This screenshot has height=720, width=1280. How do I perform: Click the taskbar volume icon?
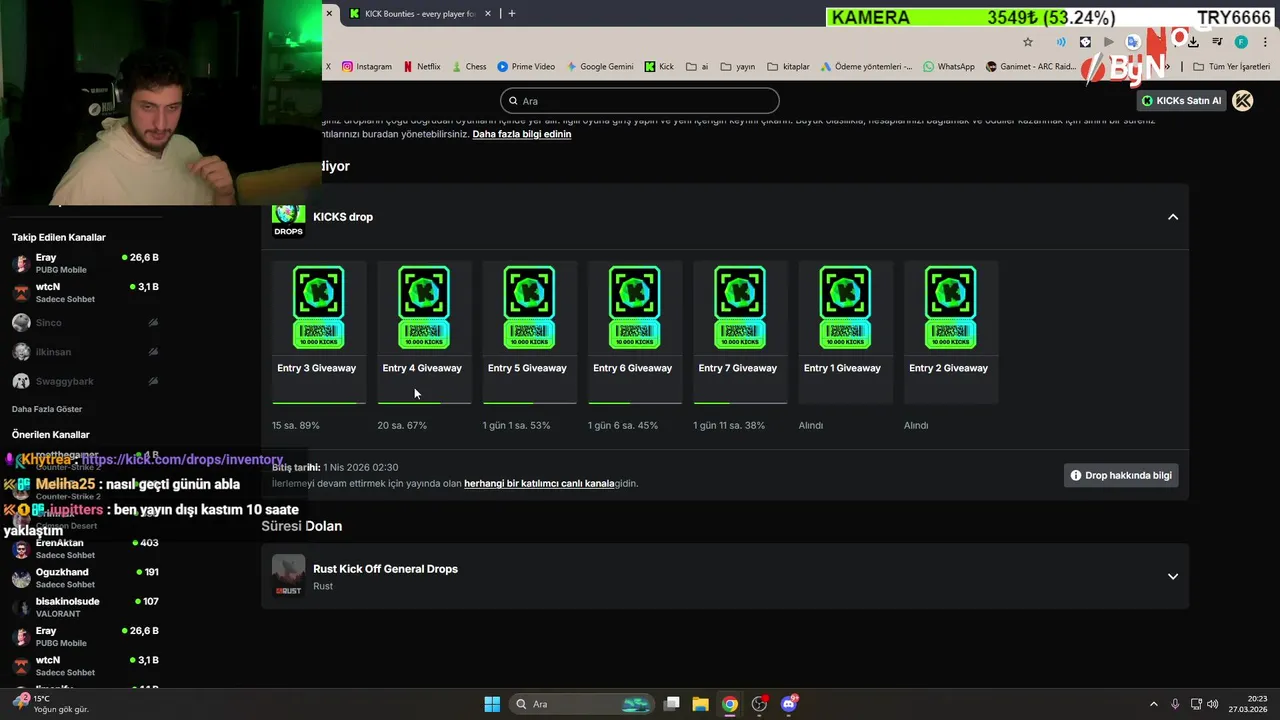pos(1212,704)
